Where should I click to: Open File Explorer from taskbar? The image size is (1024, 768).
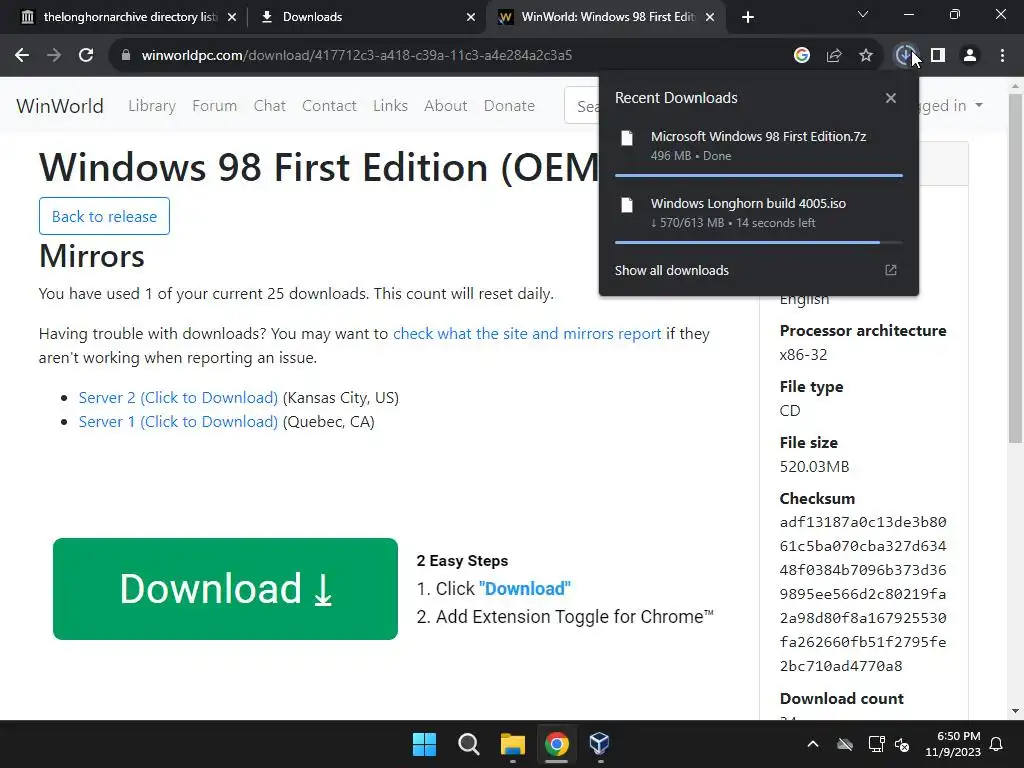coord(513,744)
